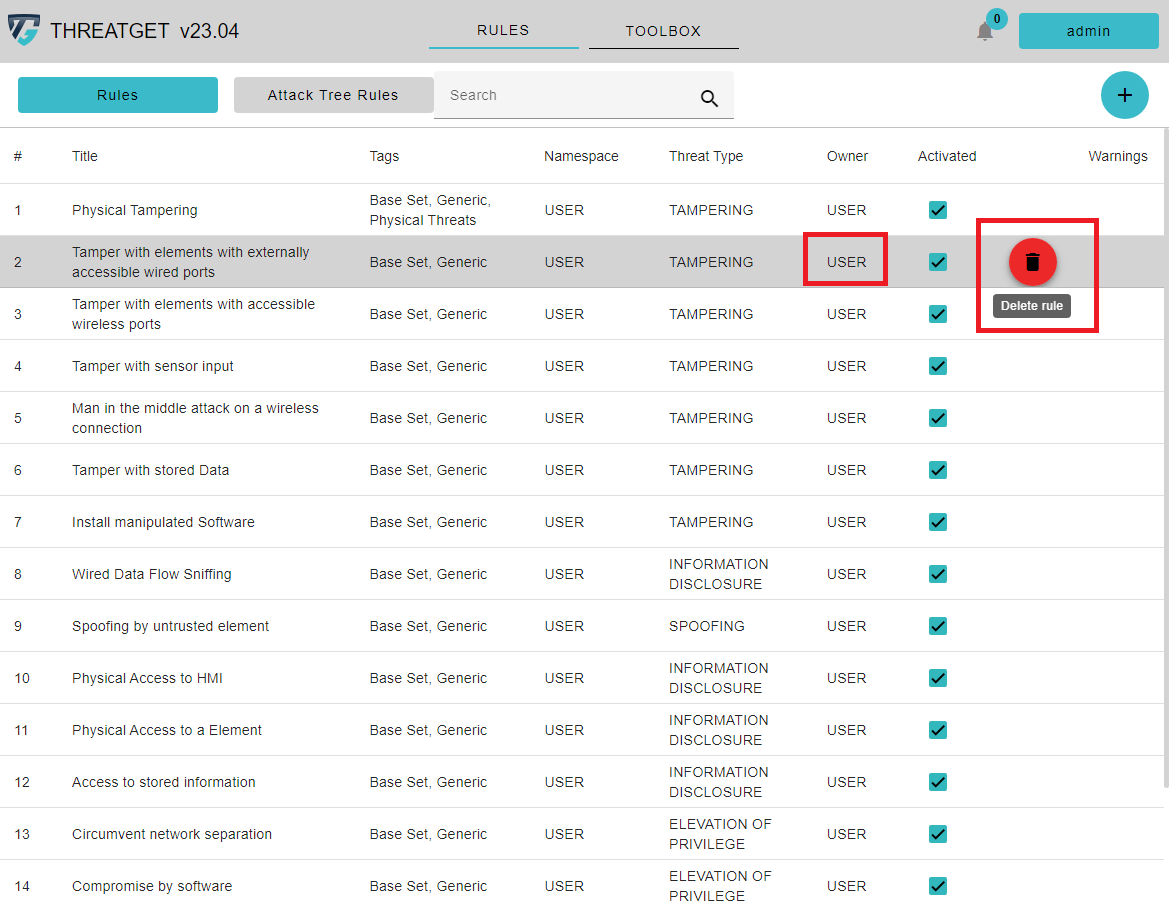Click the red Delete rule trash icon
Screen dimensions: 1169x905
[1032, 262]
